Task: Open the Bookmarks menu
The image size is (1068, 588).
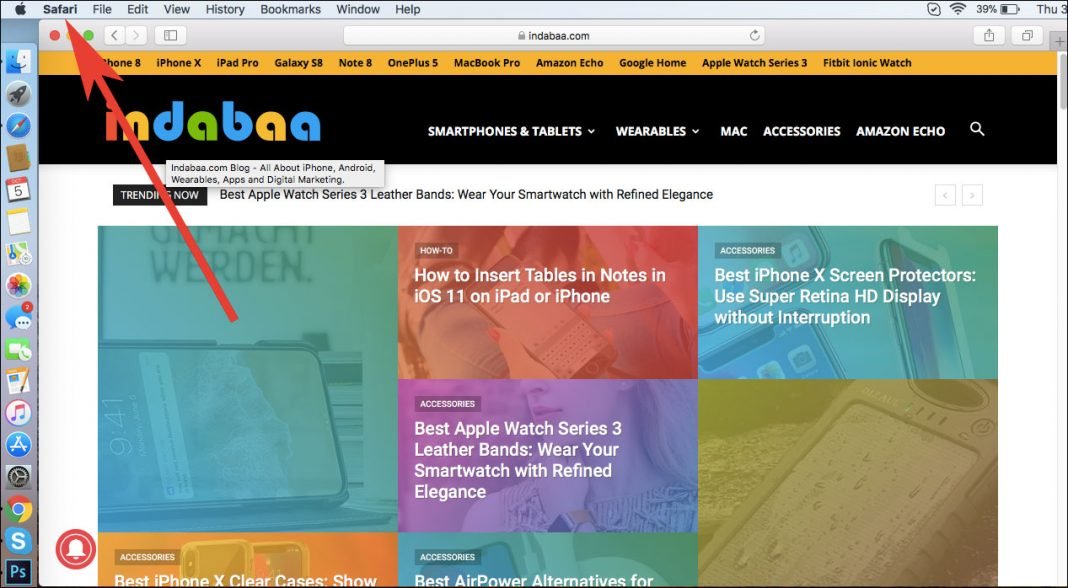Action: point(290,9)
